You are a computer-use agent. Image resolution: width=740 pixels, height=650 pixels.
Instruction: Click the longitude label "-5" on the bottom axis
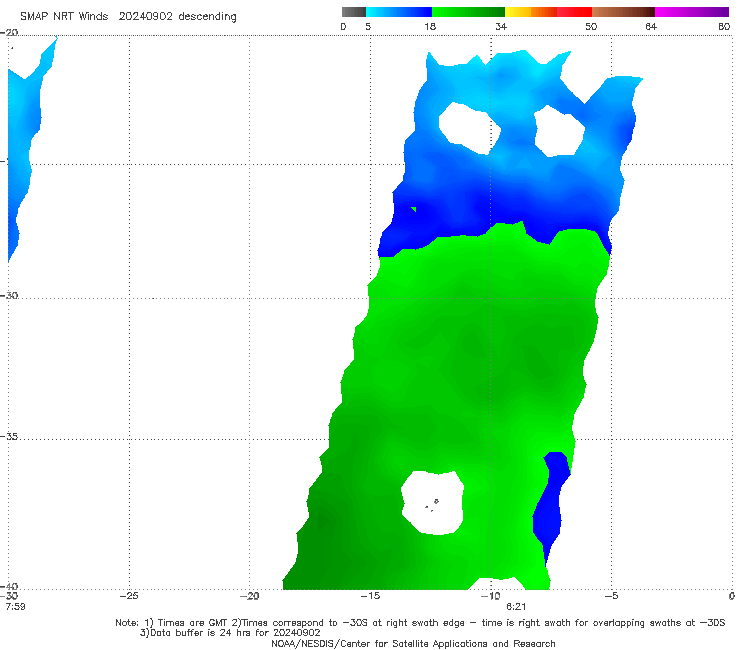point(611,596)
